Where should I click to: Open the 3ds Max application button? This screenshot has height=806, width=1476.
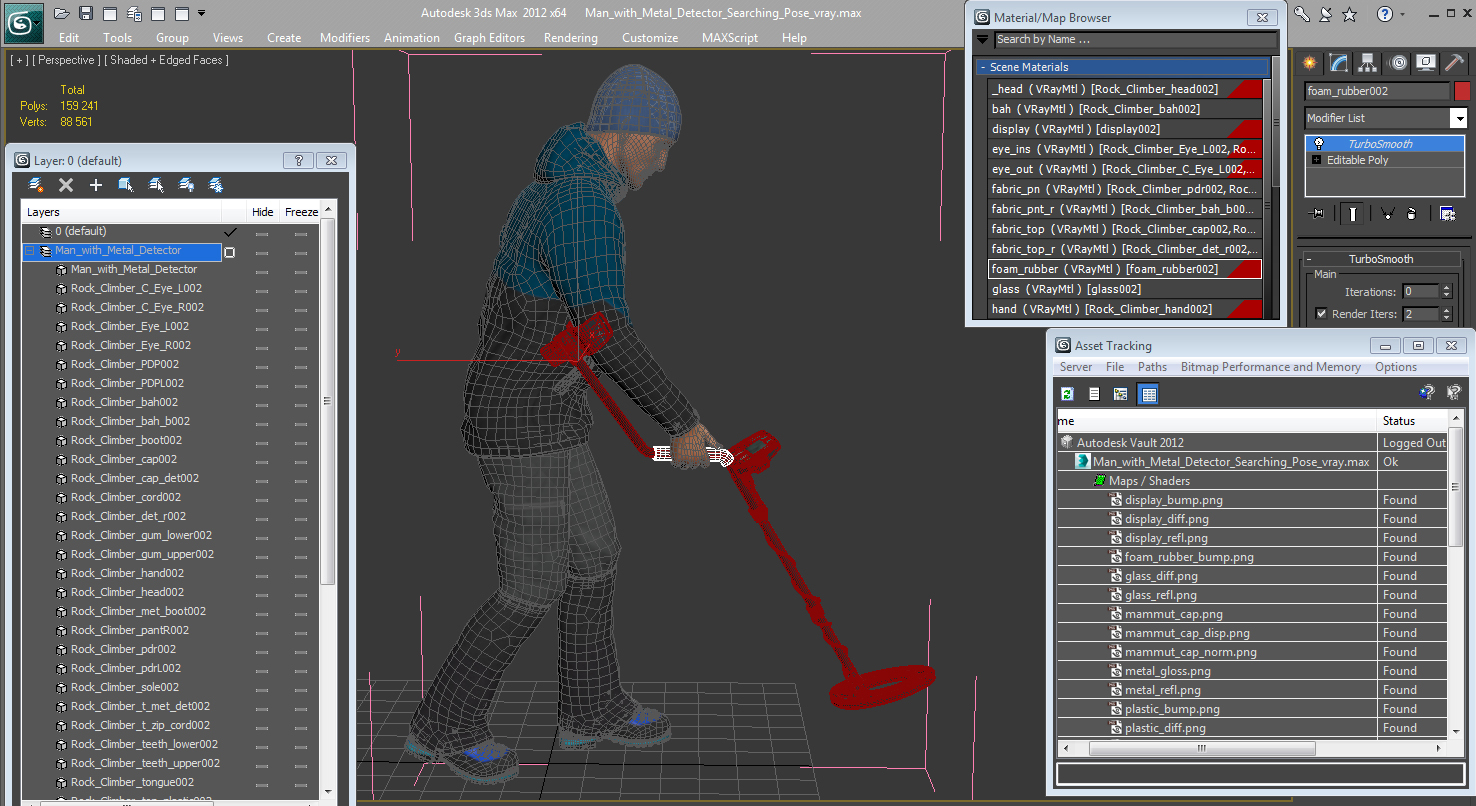pos(23,21)
